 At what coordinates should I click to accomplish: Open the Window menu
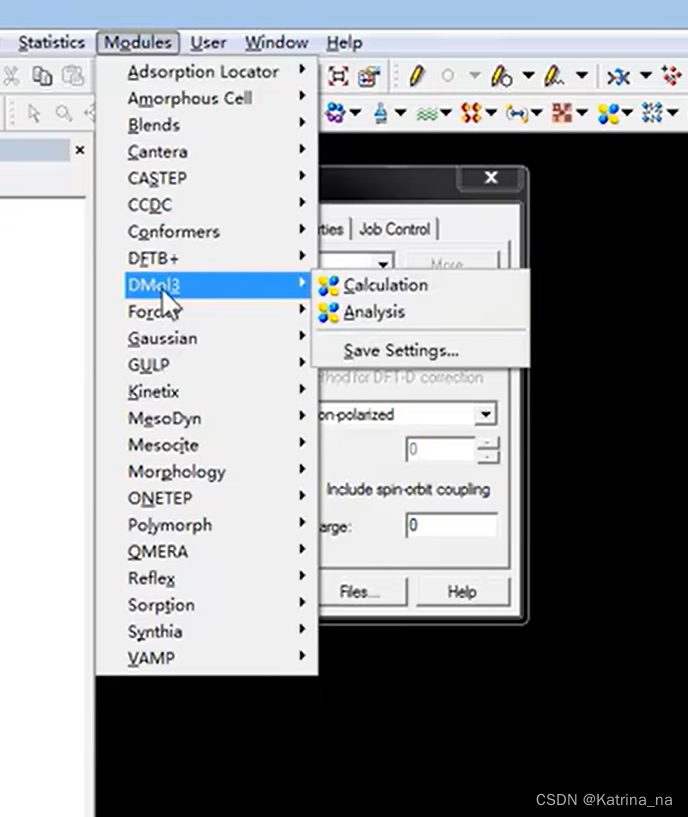click(277, 43)
